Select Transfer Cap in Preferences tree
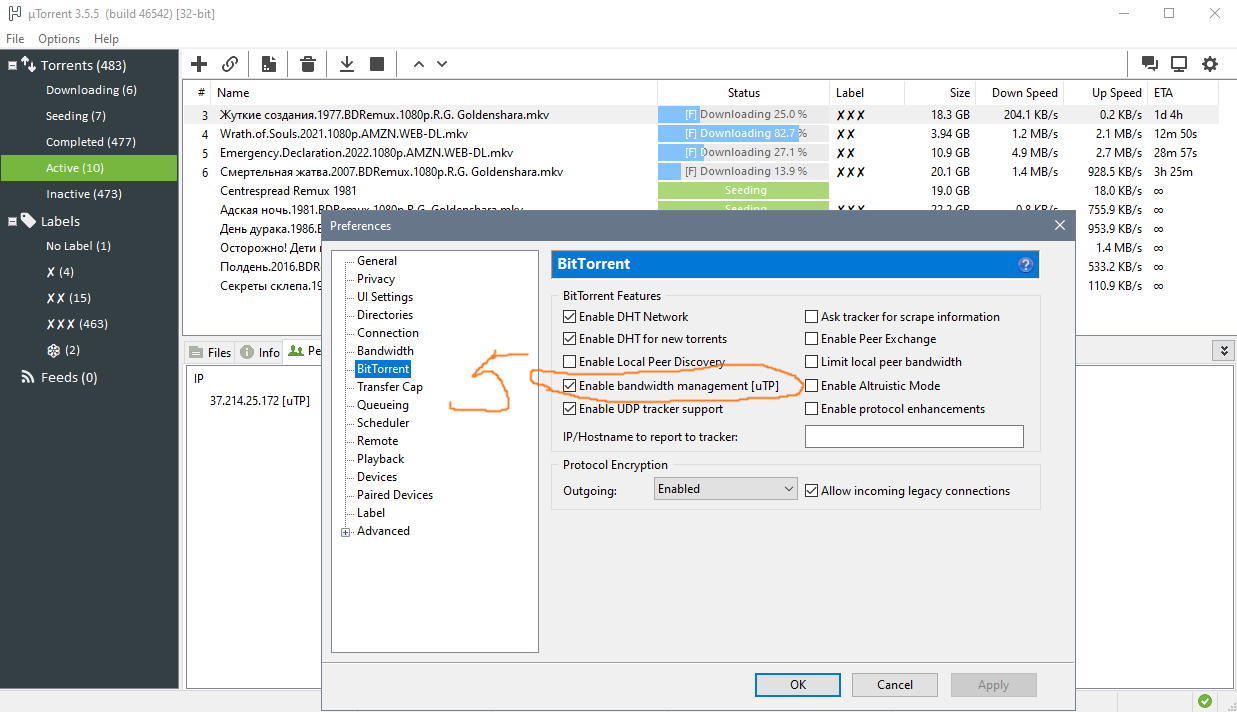1237x712 pixels. click(x=390, y=387)
